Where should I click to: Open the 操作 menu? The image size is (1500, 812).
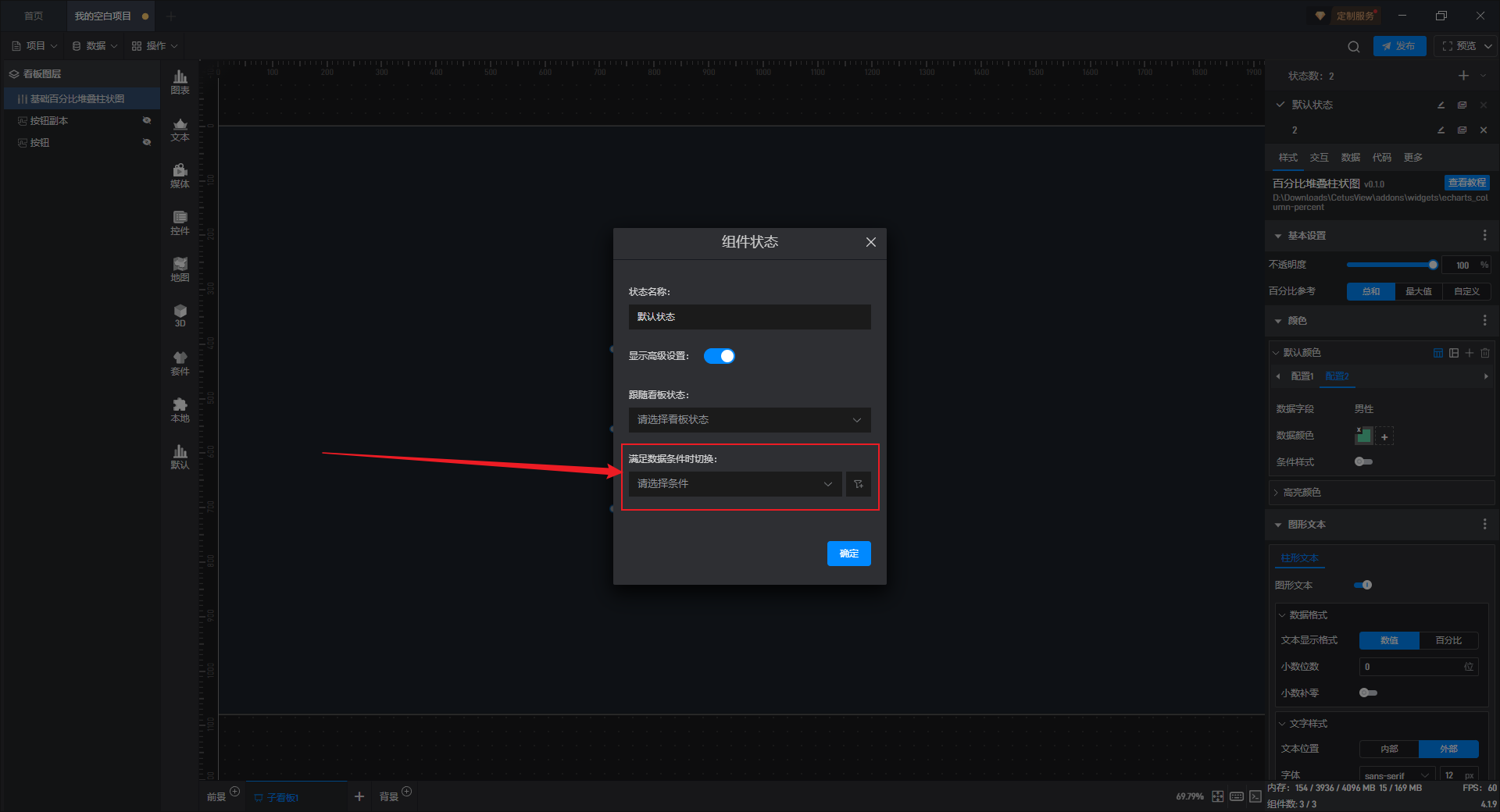(155, 46)
